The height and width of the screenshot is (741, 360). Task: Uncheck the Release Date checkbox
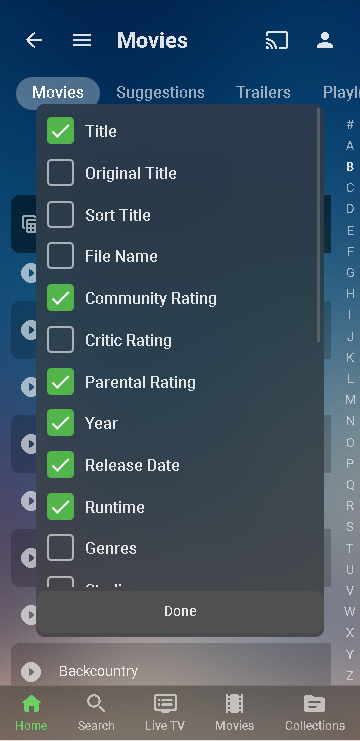point(60,465)
